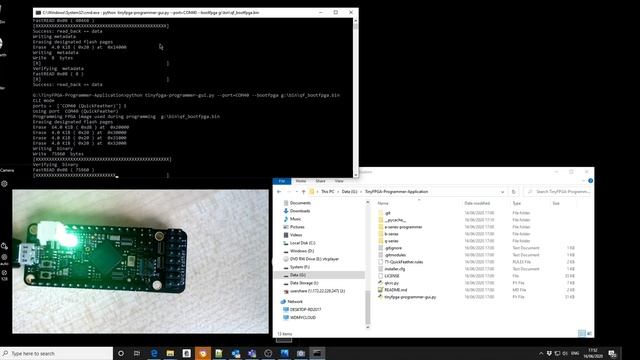
Task: Sort files by Date modified column
Action: click(477, 203)
